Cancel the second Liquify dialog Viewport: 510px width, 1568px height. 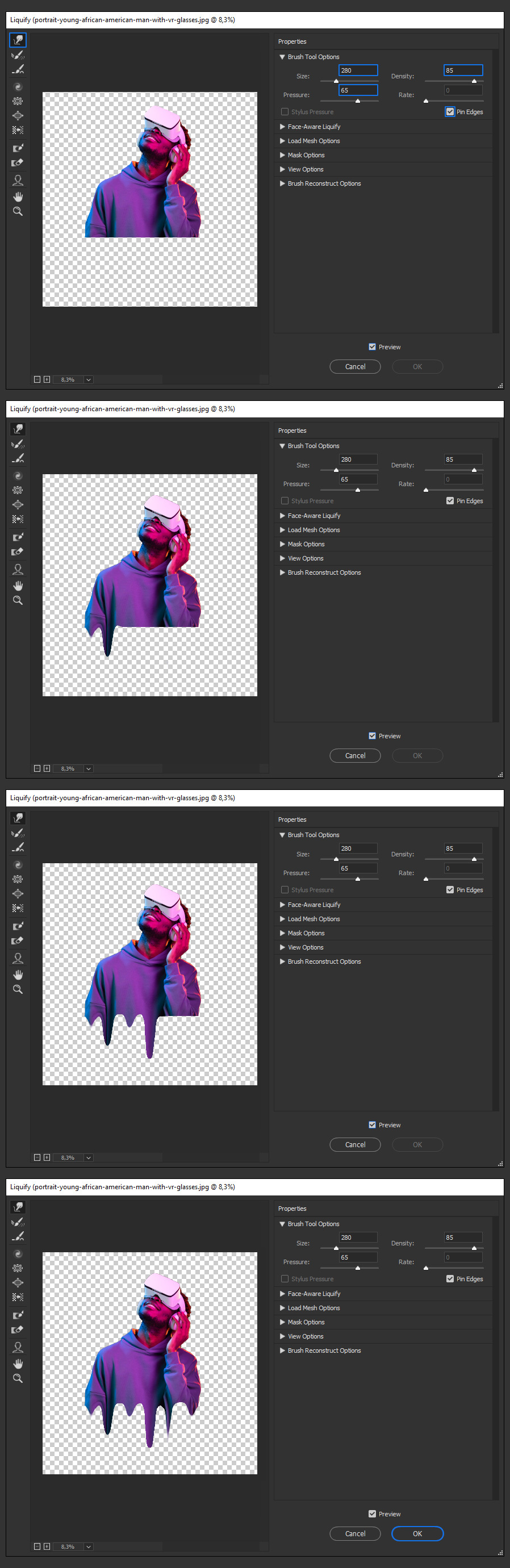(x=355, y=755)
